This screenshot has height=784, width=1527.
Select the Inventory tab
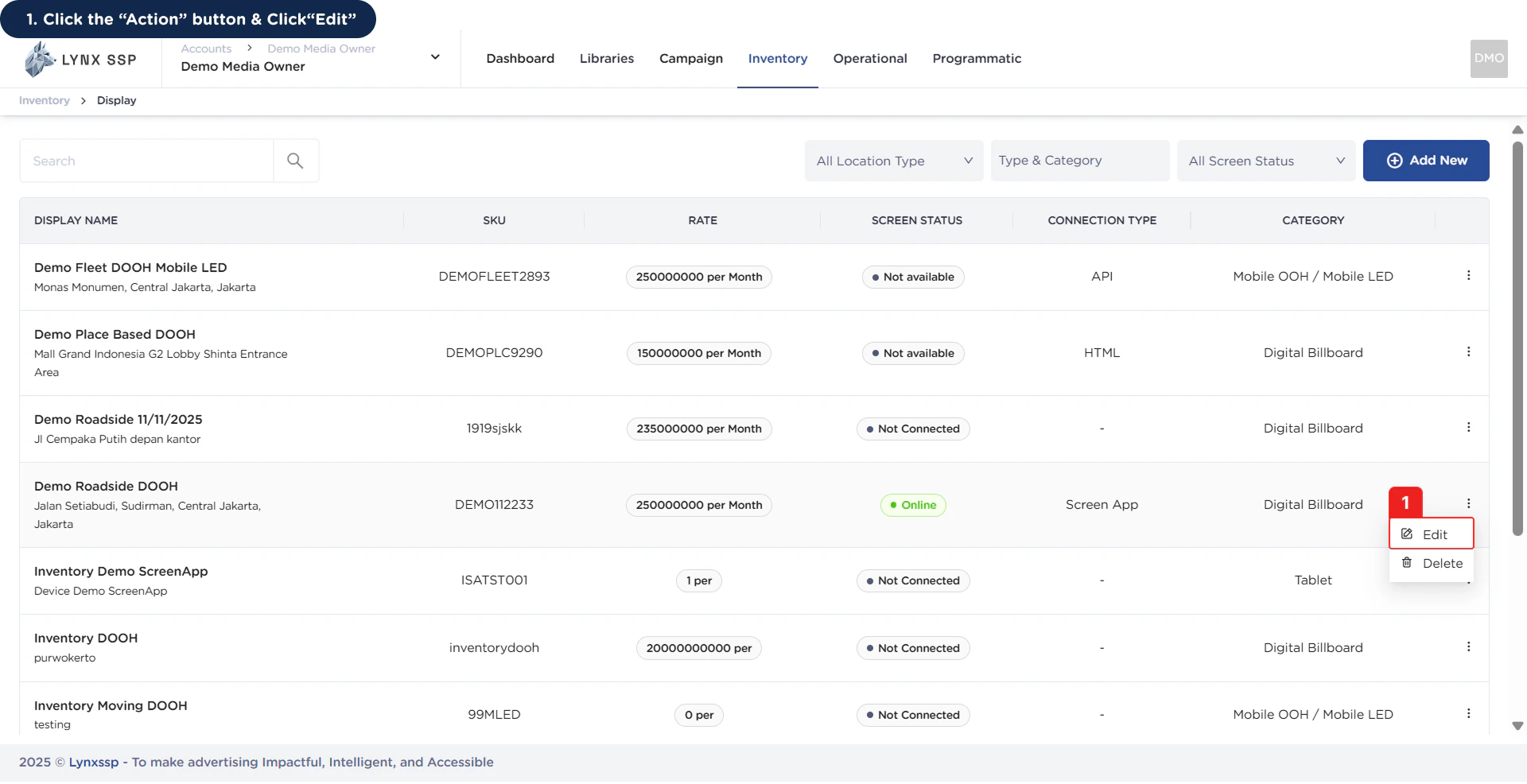point(778,59)
